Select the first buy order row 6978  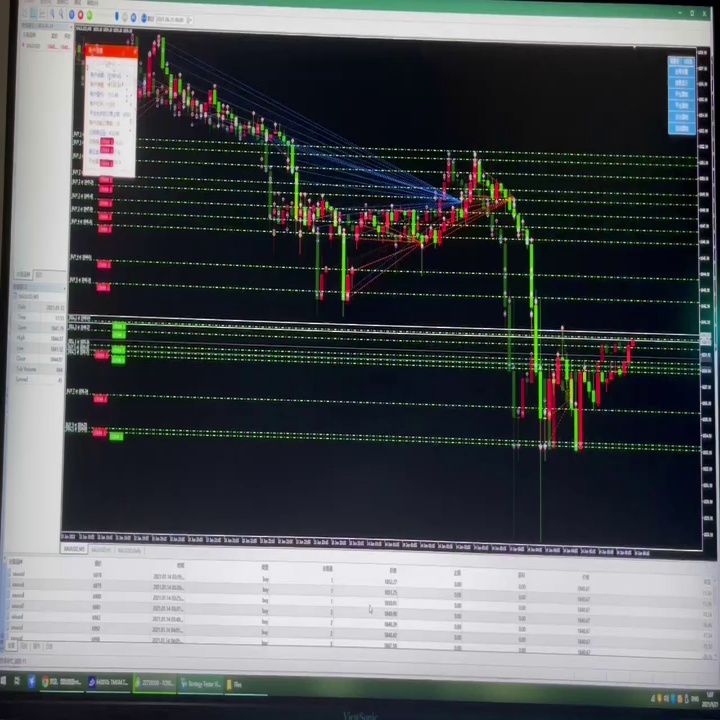pyautogui.click(x=358, y=577)
